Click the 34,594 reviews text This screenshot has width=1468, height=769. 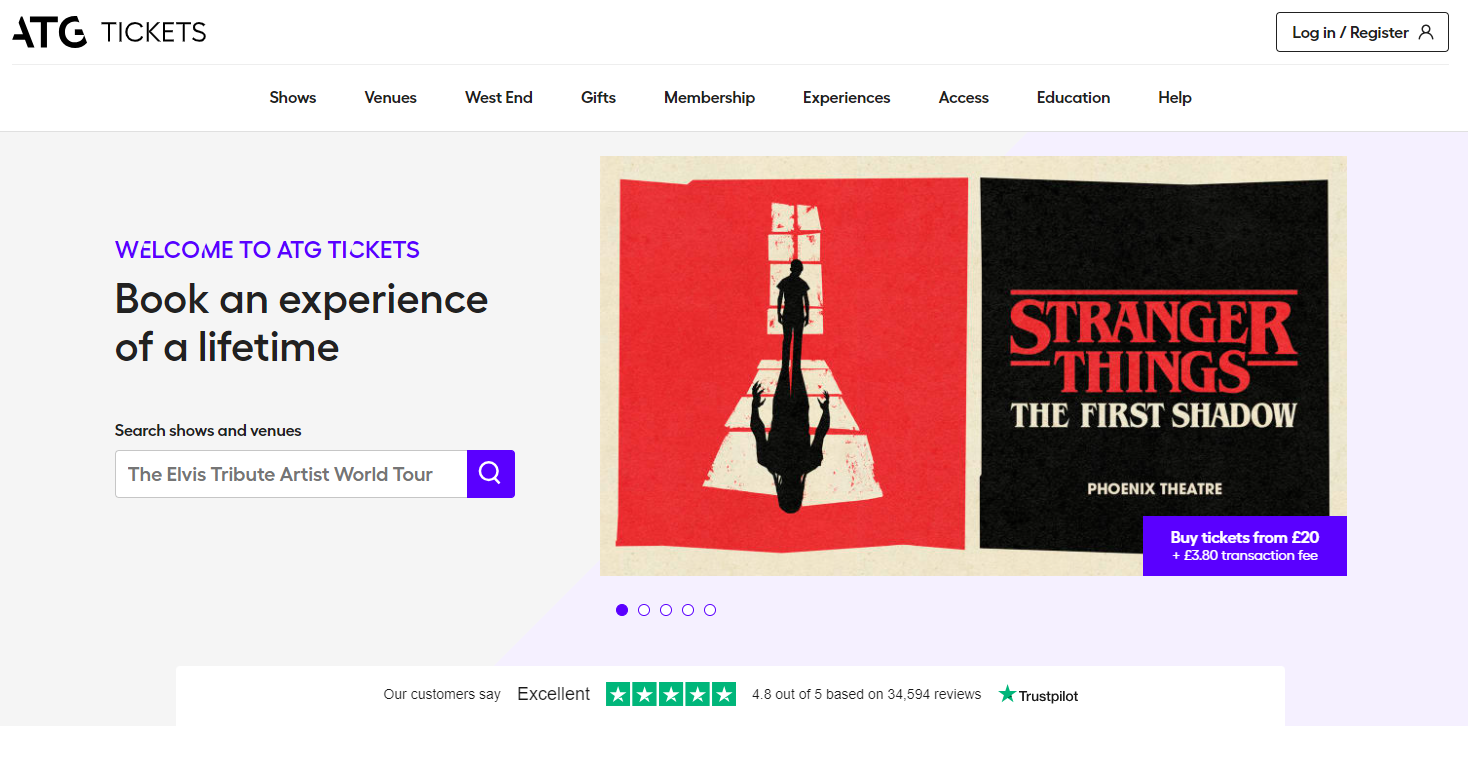pos(866,694)
